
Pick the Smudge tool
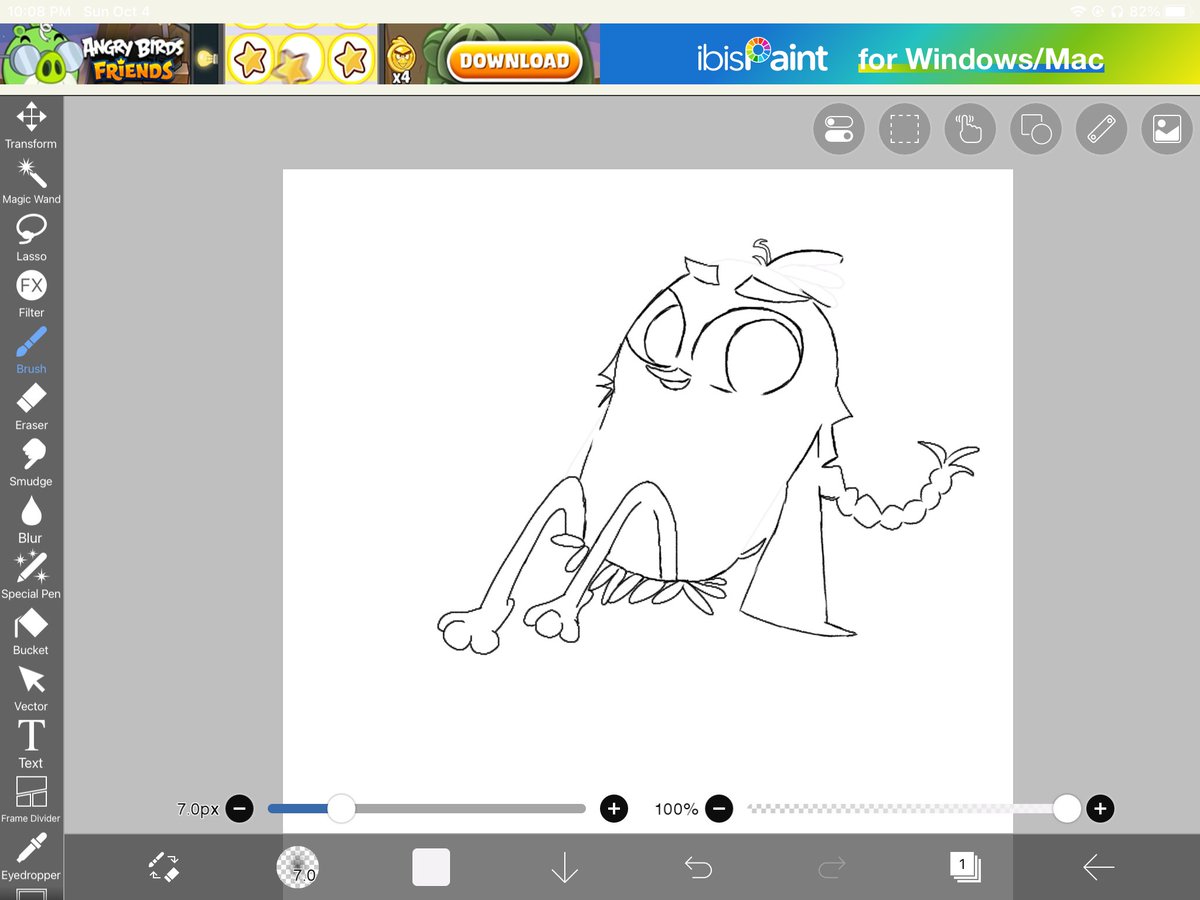tap(31, 463)
